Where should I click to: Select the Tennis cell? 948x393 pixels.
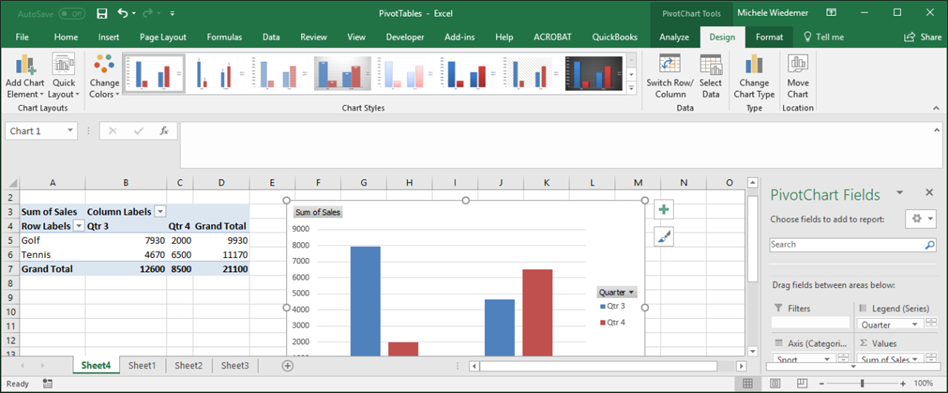click(53, 255)
